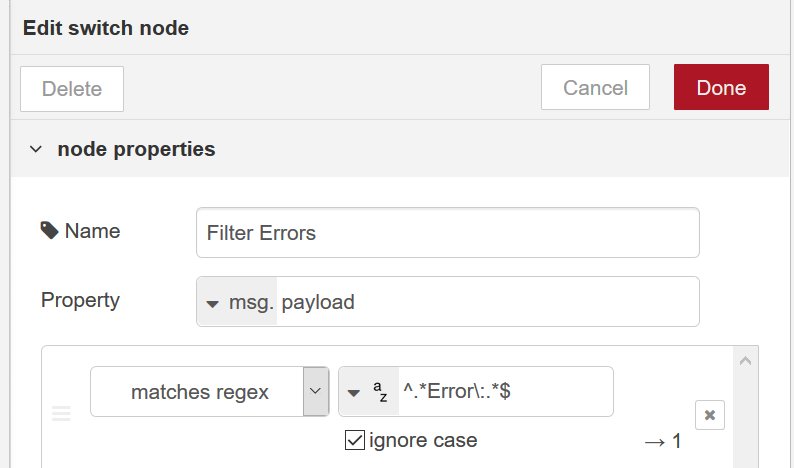
Task: Click the payload property input field
Action: (x=488, y=302)
